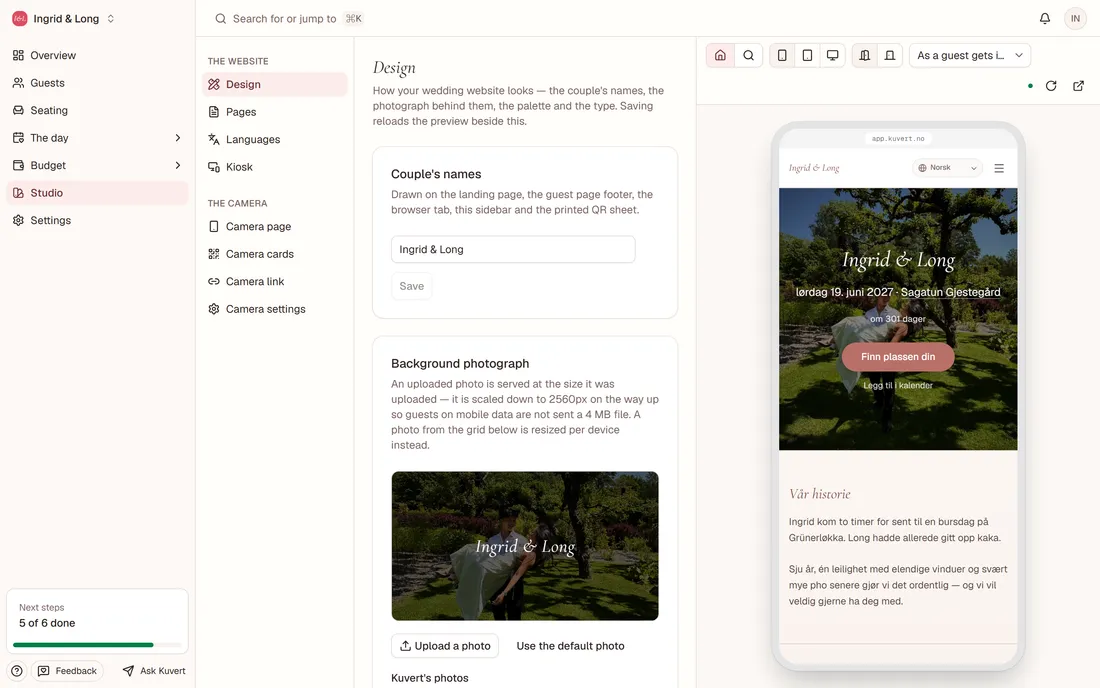Select Design in the website menu
This screenshot has height=688, width=1100.
pos(274,84)
